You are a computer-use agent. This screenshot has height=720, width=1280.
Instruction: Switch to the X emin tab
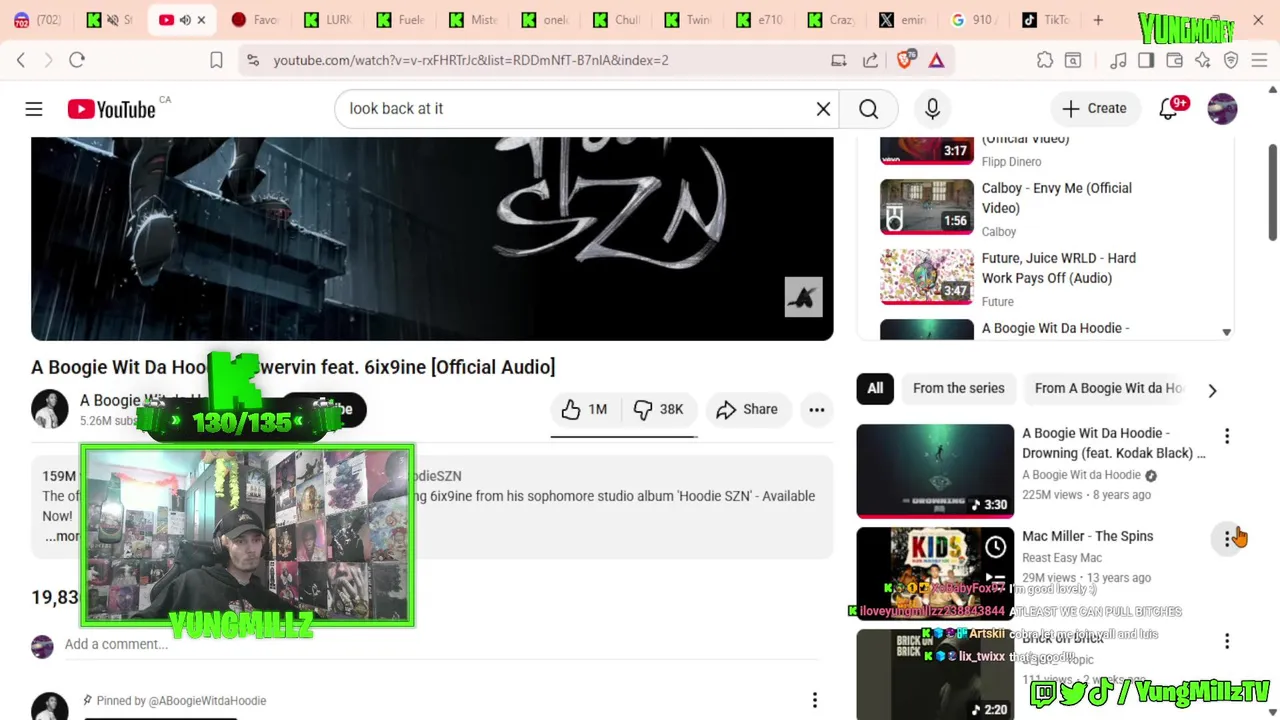pyautogui.click(x=902, y=20)
